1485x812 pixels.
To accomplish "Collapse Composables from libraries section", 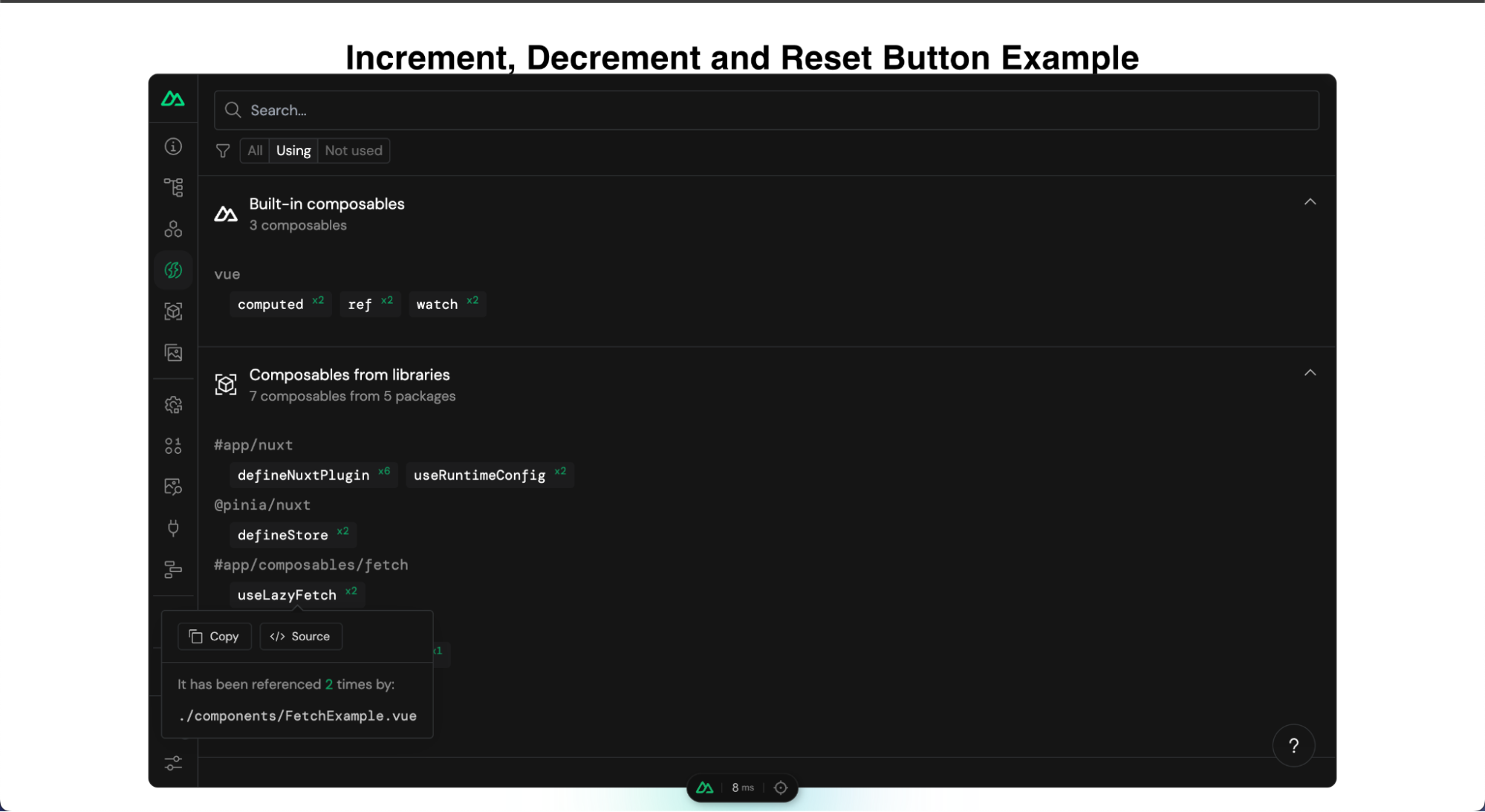I will [x=1310, y=372].
